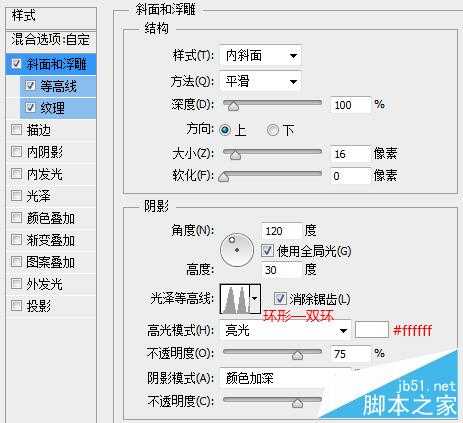This screenshot has height=423, width=463.
Task: Select the 等高线 sub-item
Action: [x=58, y=86]
